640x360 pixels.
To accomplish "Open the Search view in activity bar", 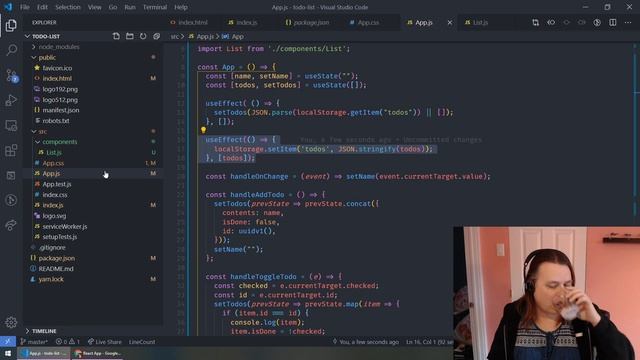I will [x=11, y=50].
